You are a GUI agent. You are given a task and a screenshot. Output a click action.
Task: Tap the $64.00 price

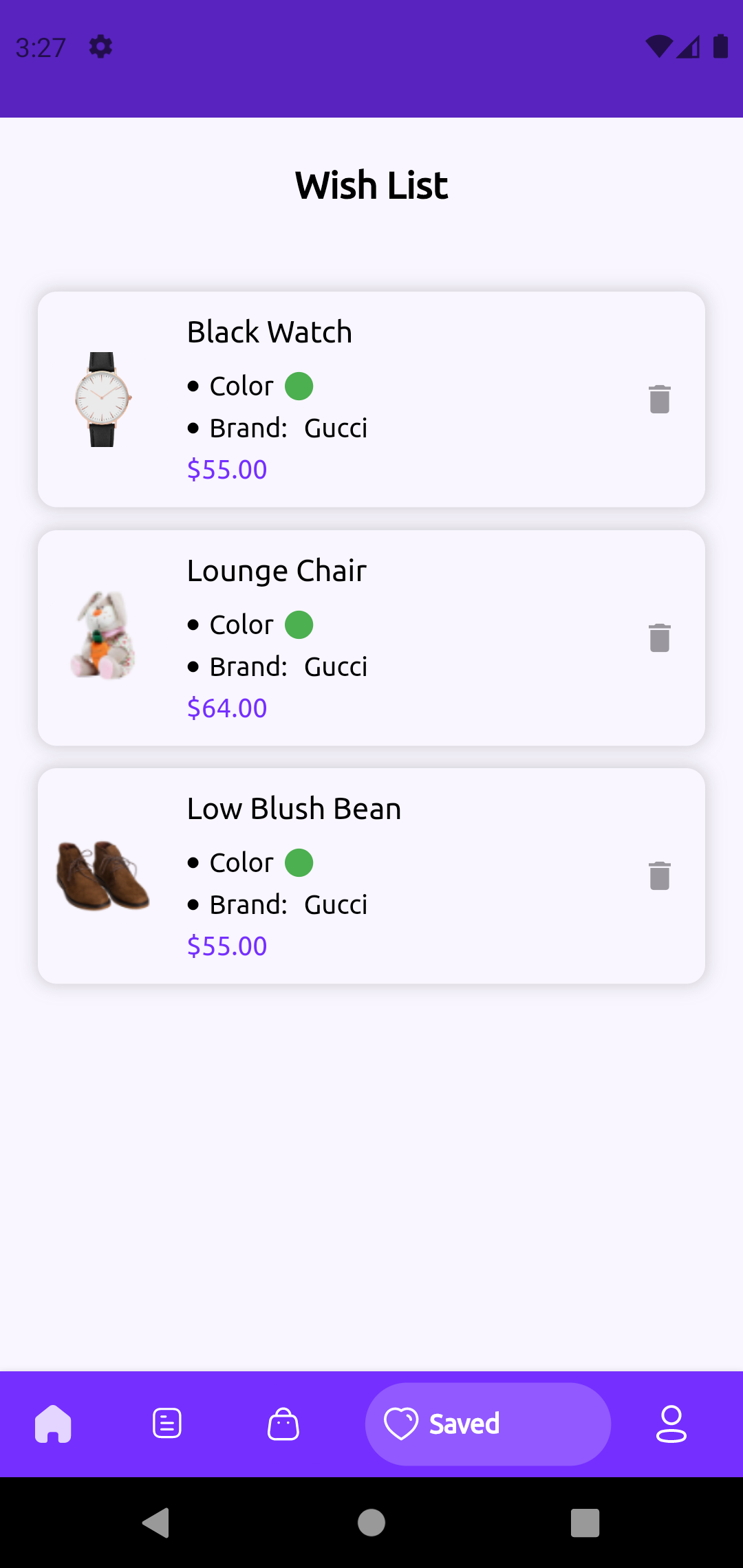coord(227,708)
